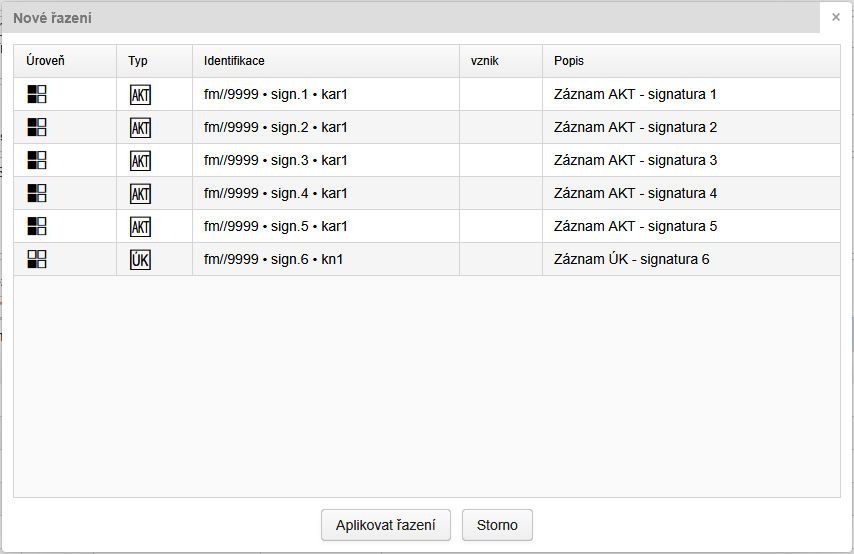Click the level icon in signatura 6 row
Screen dimensions: 854x554
pos(37,260)
